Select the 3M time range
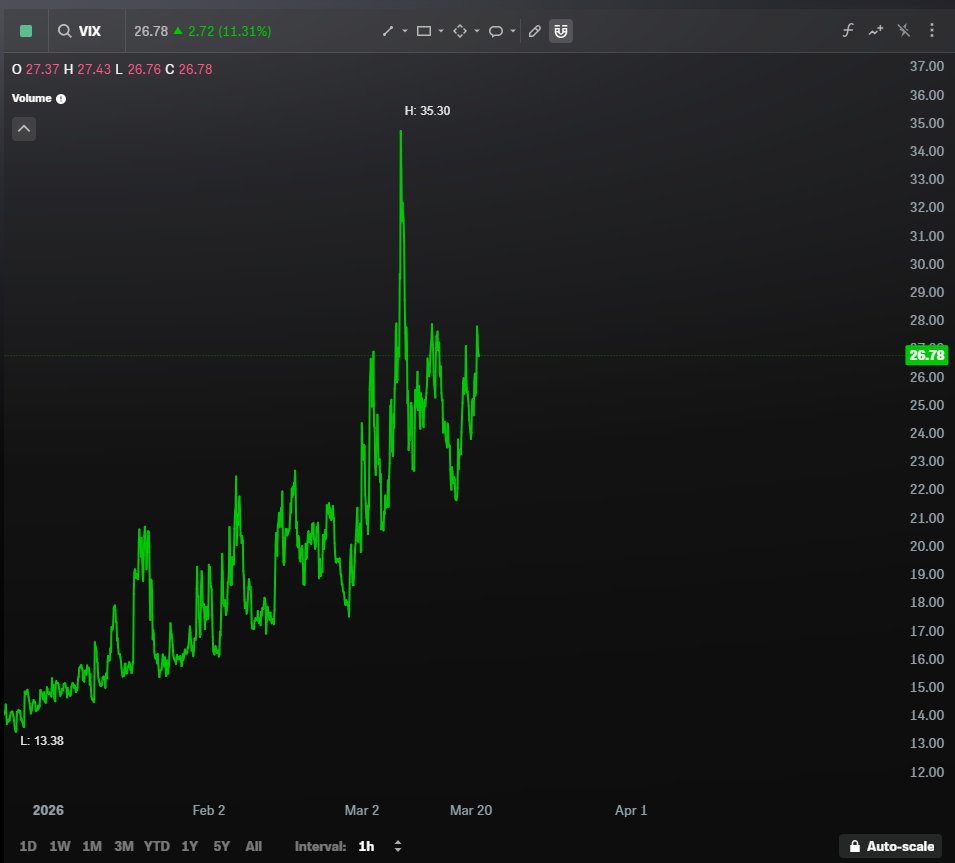955x863 pixels. tap(124, 846)
